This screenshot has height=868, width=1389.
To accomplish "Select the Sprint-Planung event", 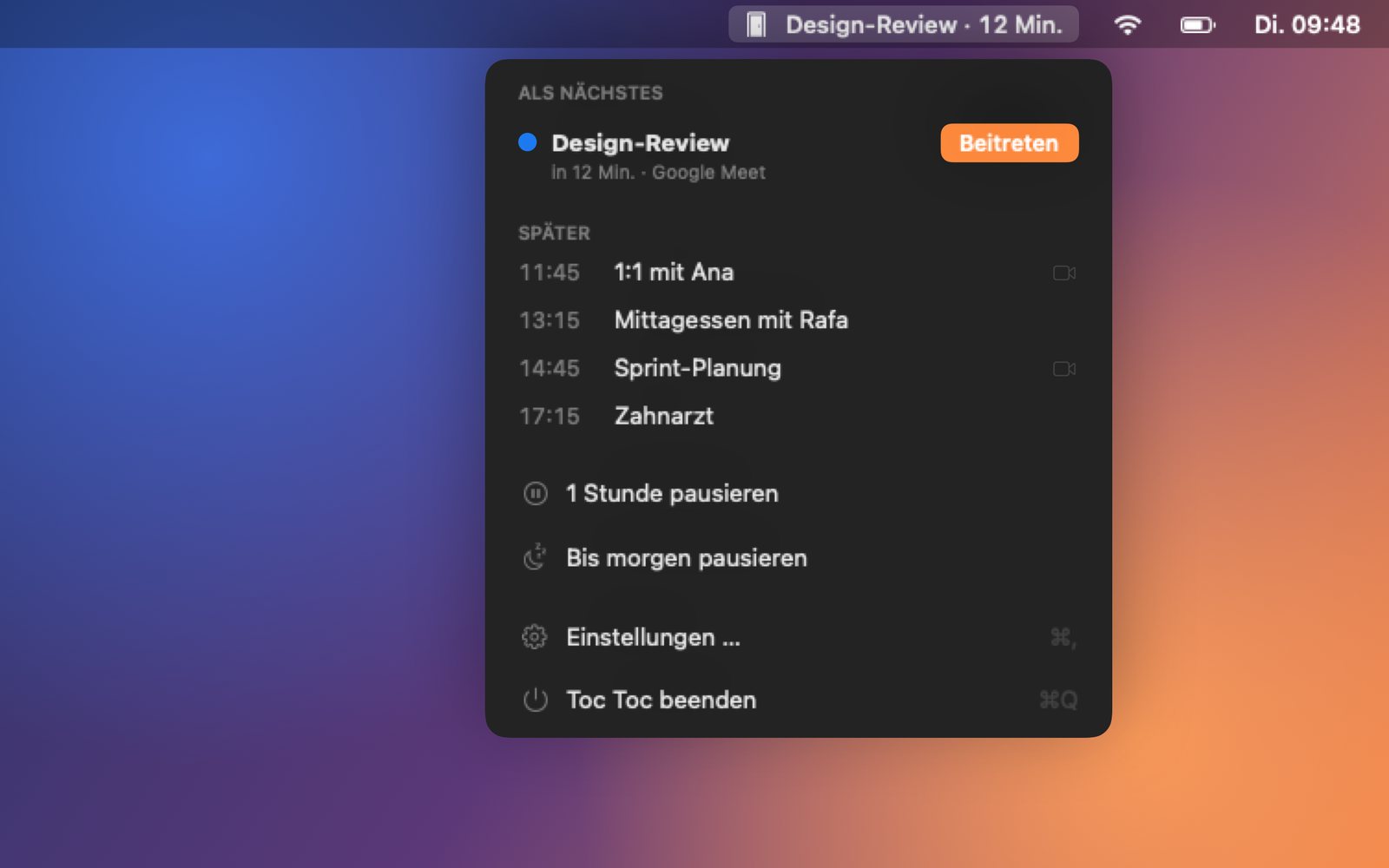I will point(799,368).
